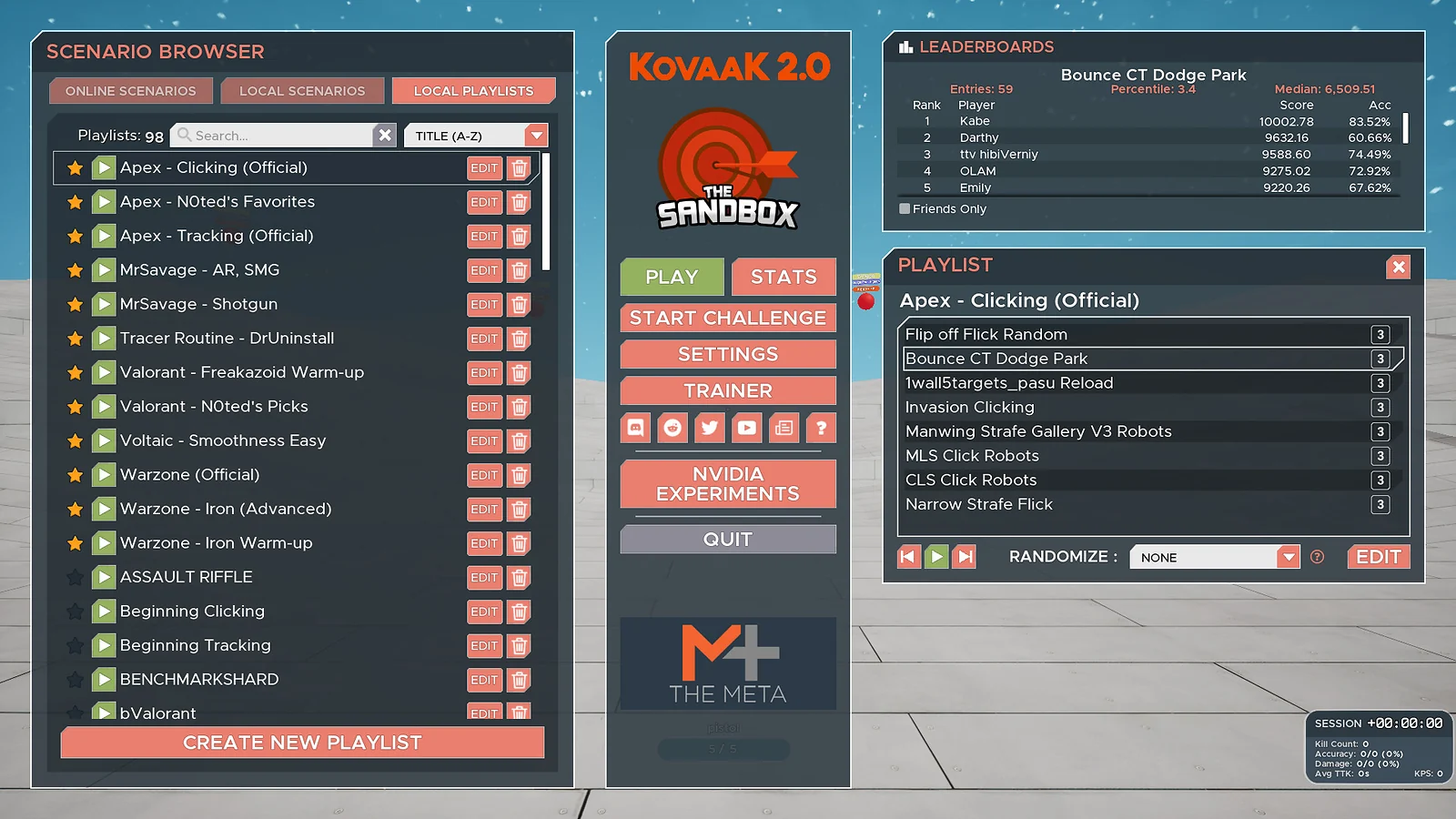
Task: Favorite the Beginning Clicking playlist star
Action: pos(76,612)
